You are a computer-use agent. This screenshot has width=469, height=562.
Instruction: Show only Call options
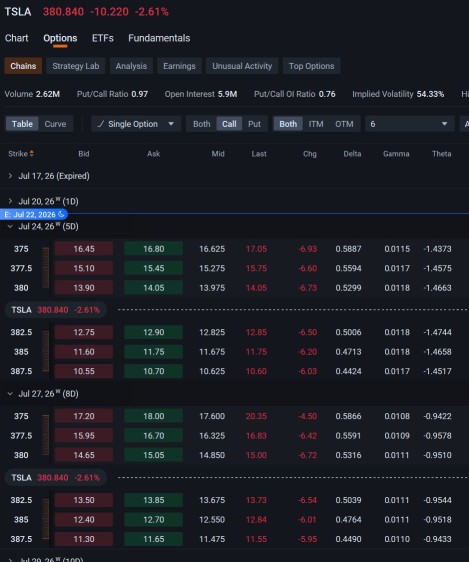[229, 124]
